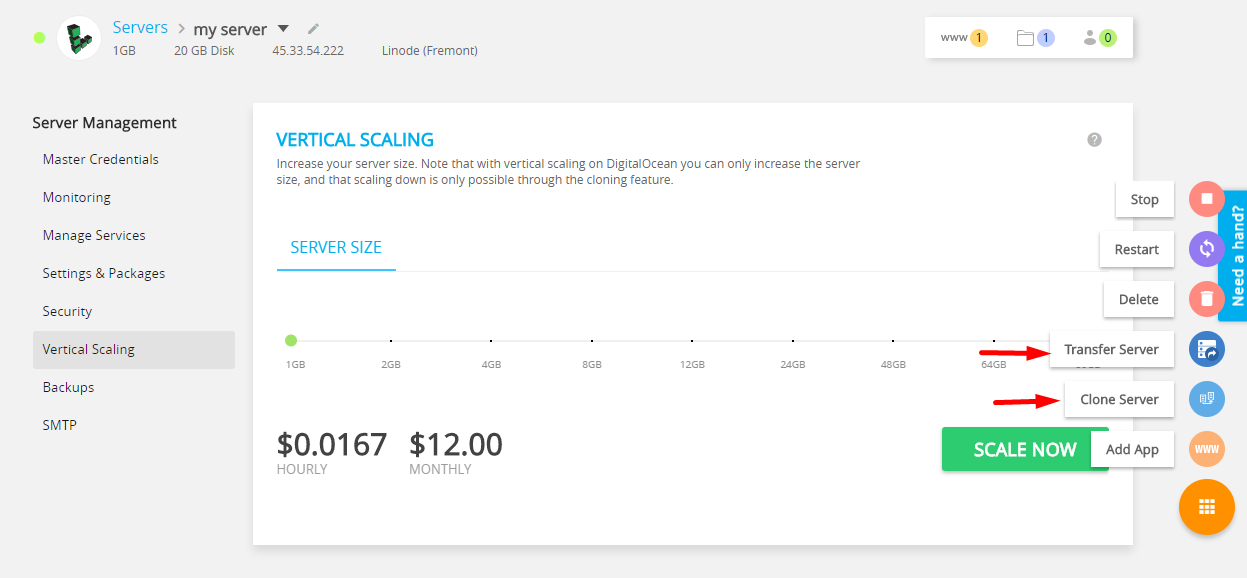The height and width of the screenshot is (578, 1247).
Task: Click the Scale Now button
Action: point(1025,449)
